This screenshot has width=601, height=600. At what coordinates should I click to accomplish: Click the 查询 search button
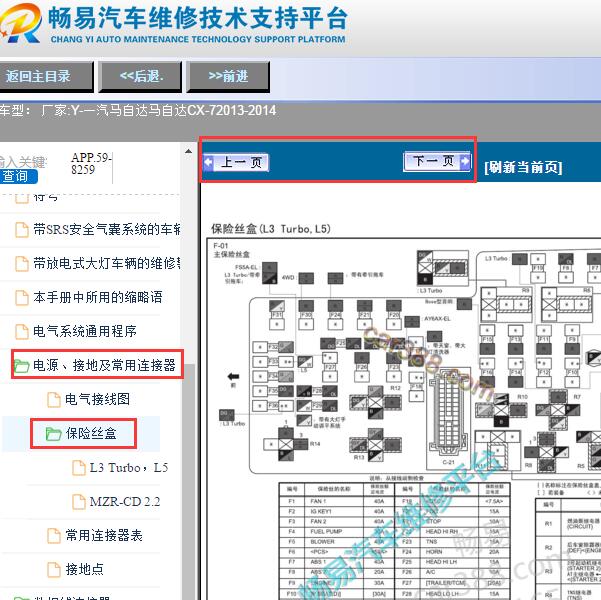[x=18, y=176]
